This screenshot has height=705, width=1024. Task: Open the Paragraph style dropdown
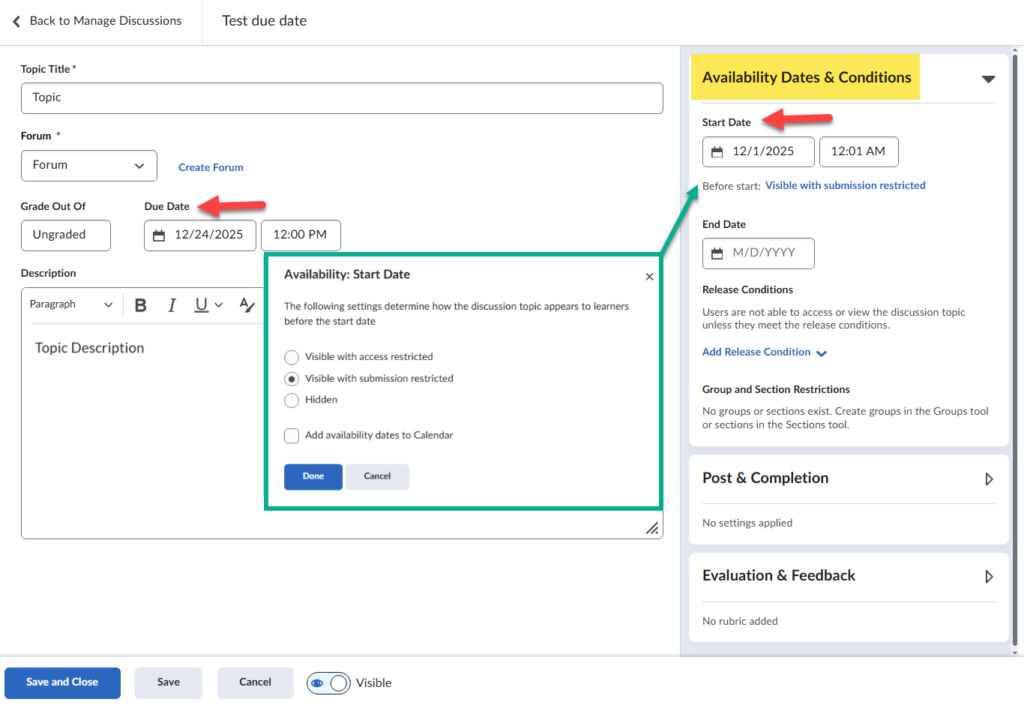click(71, 305)
